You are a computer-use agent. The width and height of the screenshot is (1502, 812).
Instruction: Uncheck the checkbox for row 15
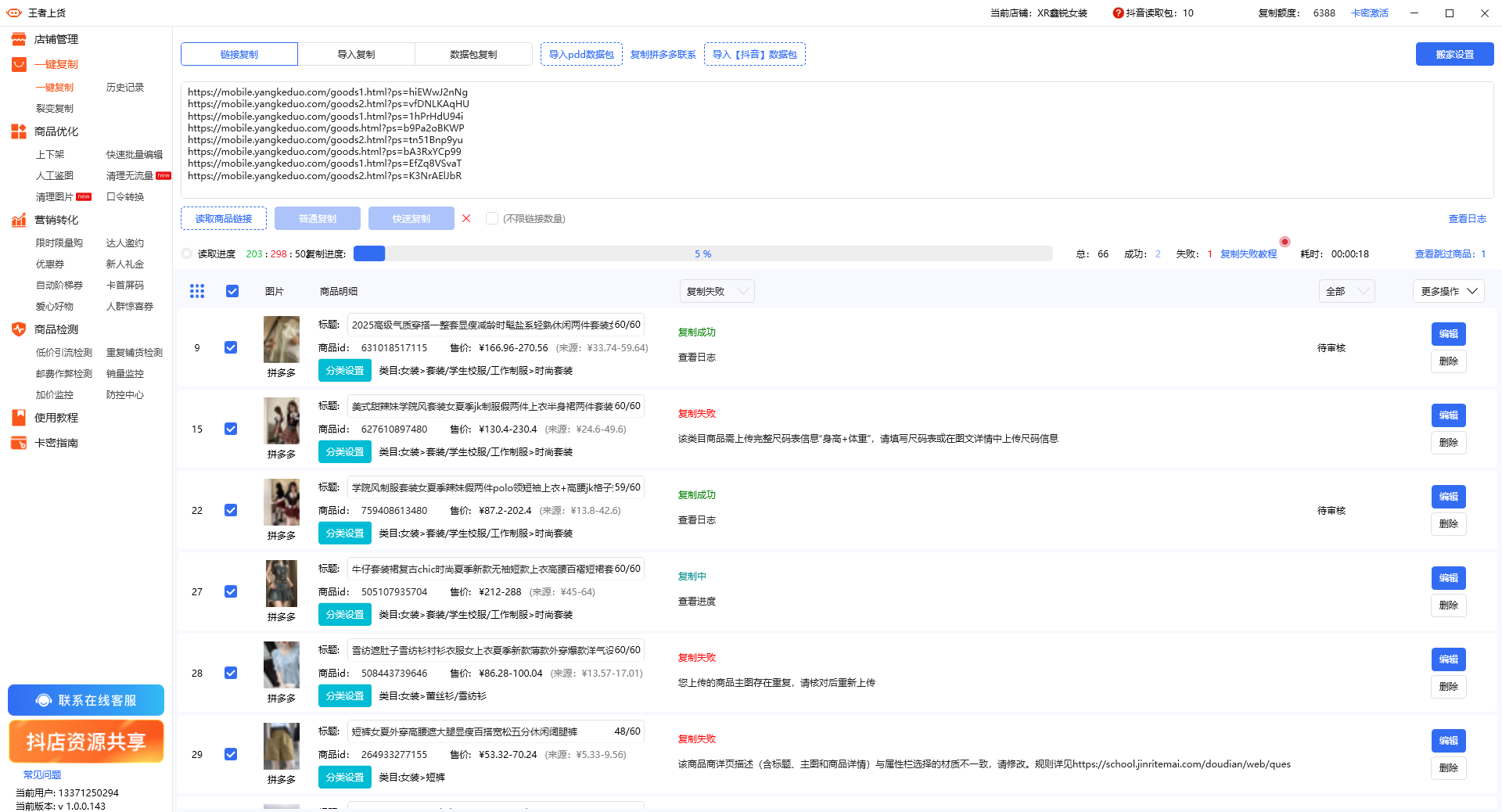[x=231, y=429]
